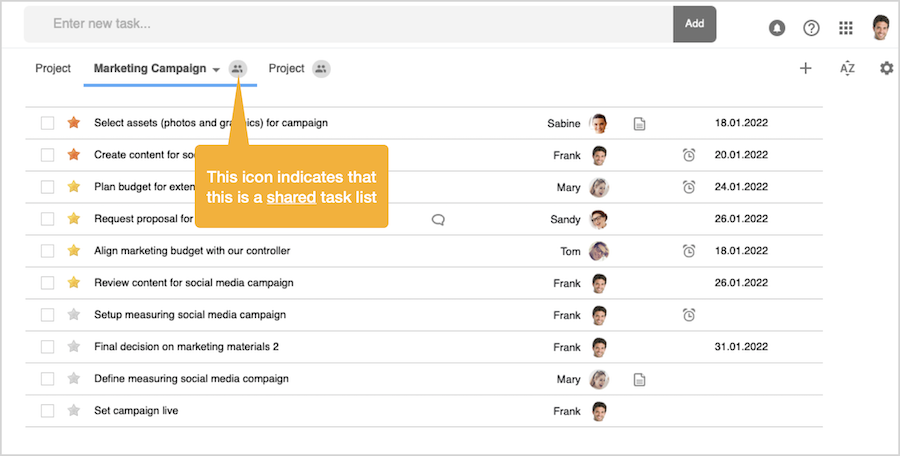The height and width of the screenshot is (456, 900).
Task: Toggle the orange star on Select assets task
Action: click(x=73, y=123)
